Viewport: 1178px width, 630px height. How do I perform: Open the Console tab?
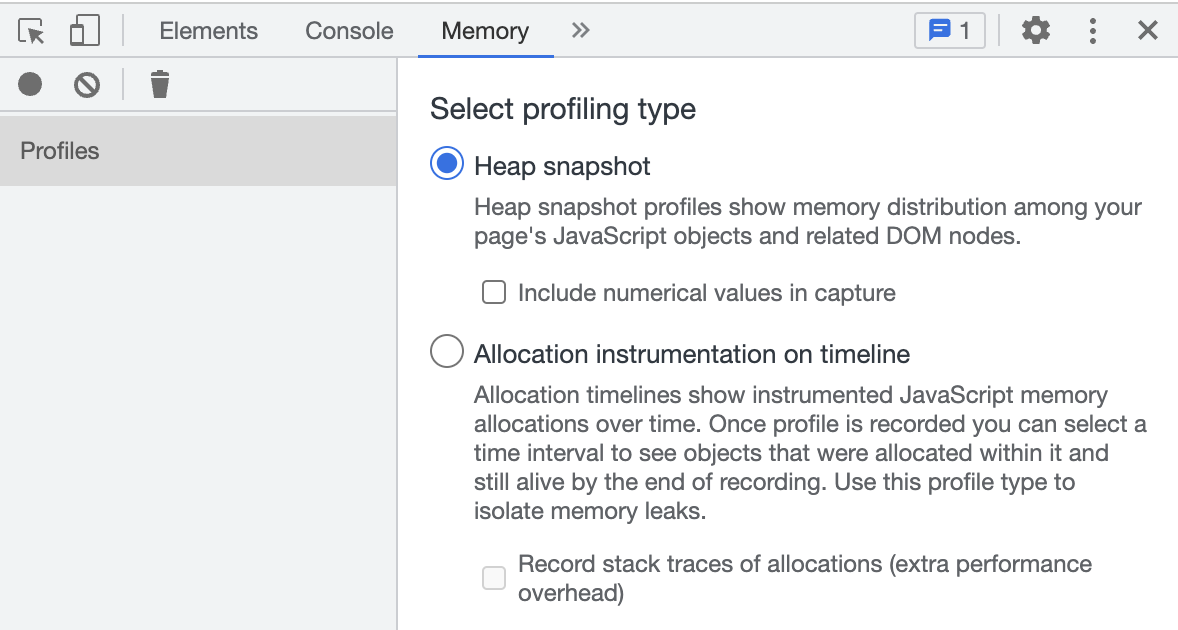(349, 31)
